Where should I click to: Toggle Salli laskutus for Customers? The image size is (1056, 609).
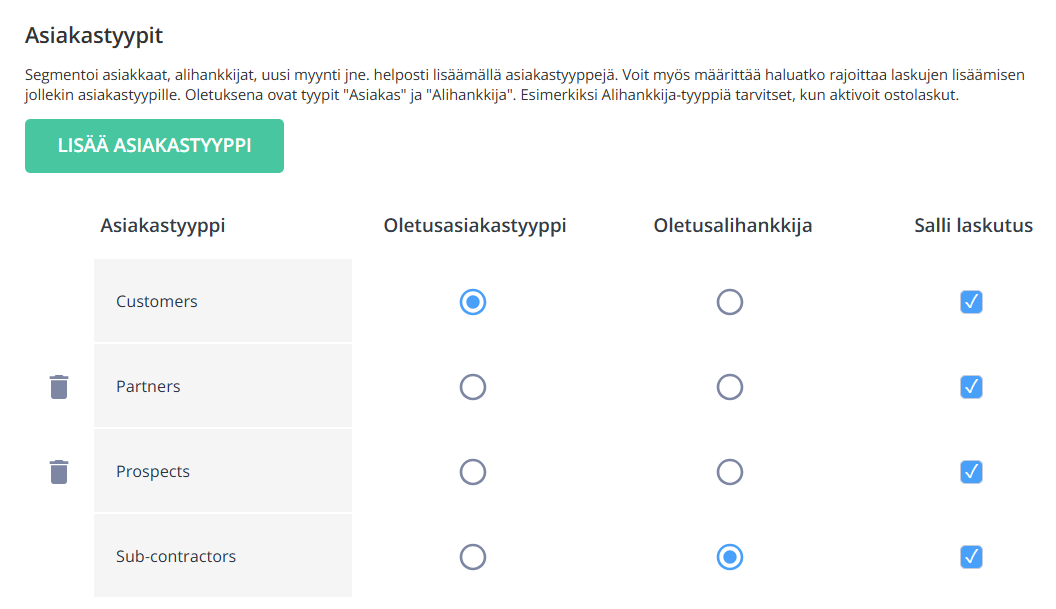coord(971,302)
